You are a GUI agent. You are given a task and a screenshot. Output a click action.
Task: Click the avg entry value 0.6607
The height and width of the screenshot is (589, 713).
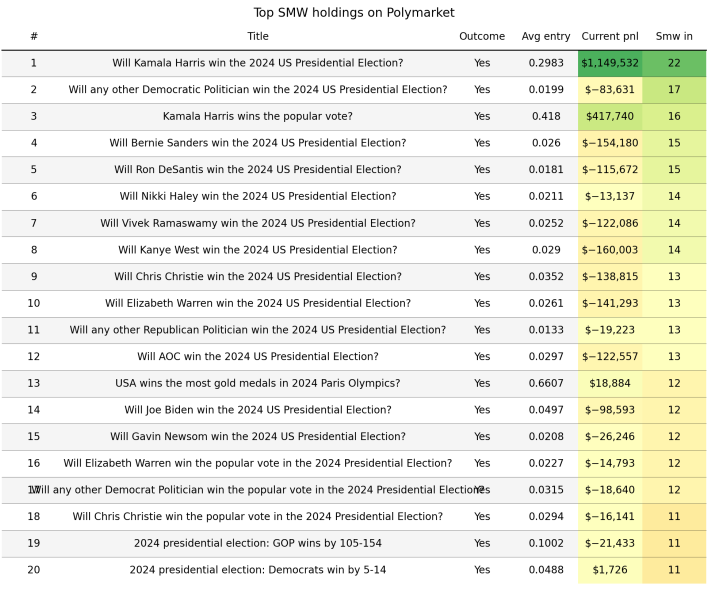(546, 383)
